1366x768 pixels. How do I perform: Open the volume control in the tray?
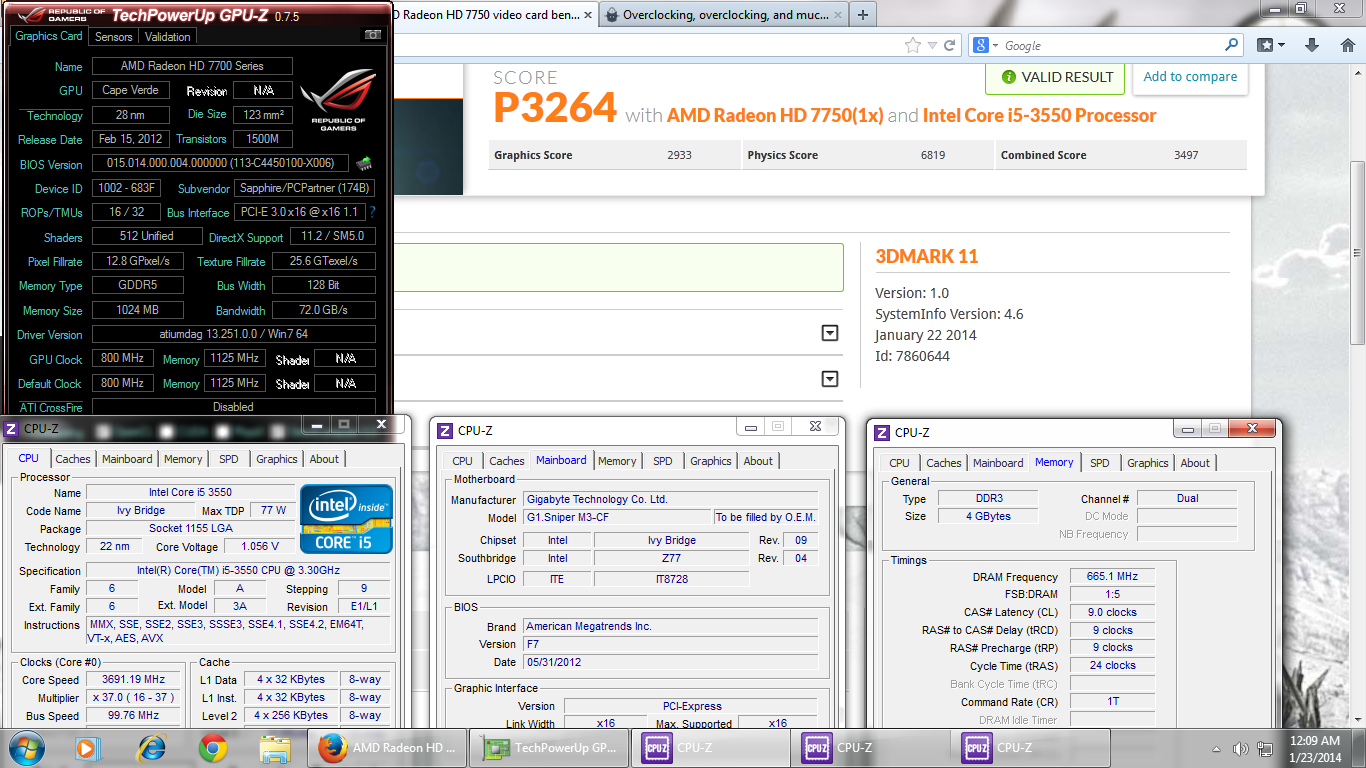point(1241,748)
